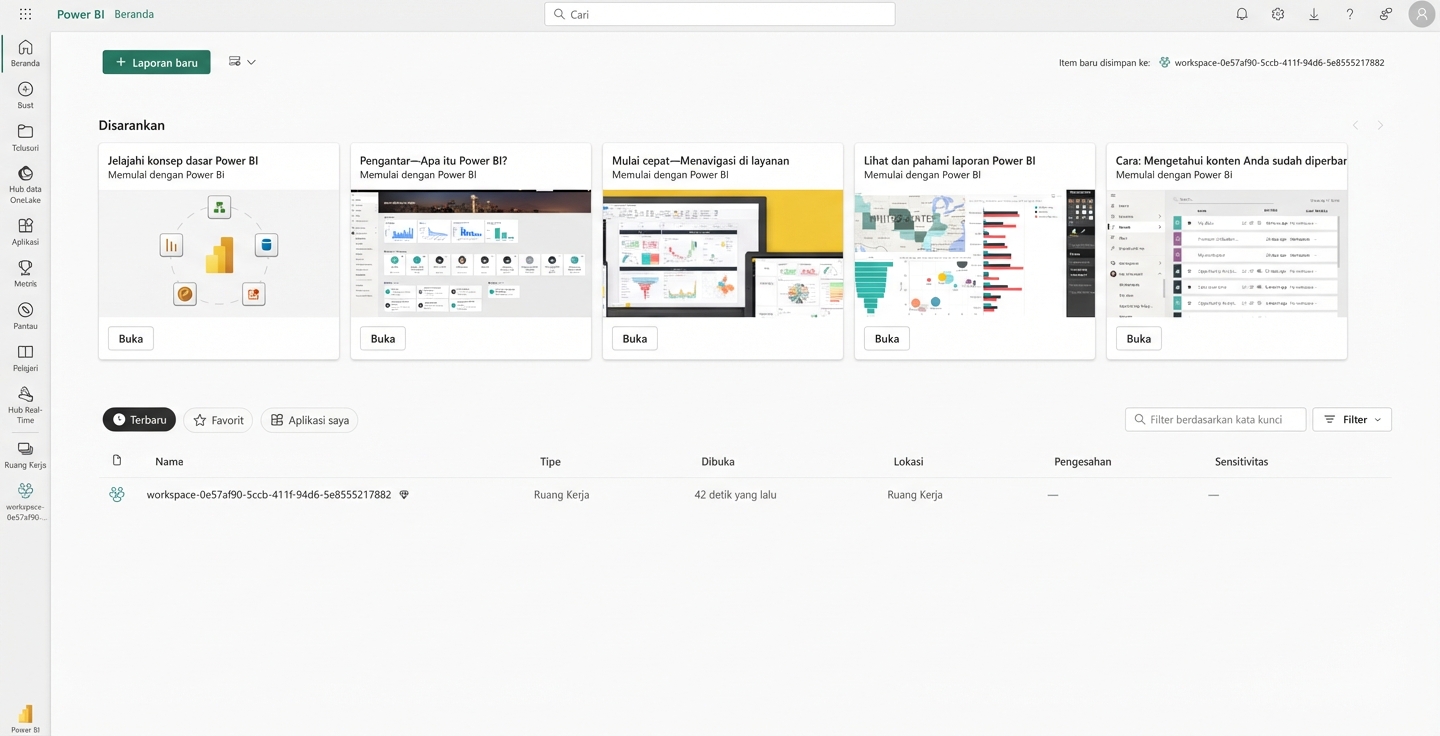Open the Hub Real-Time icon
Image resolution: width=1440 pixels, height=736 pixels.
tap(24, 398)
